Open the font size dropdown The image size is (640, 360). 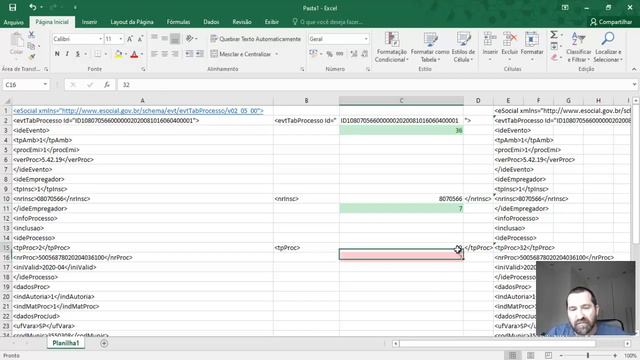click(121, 39)
